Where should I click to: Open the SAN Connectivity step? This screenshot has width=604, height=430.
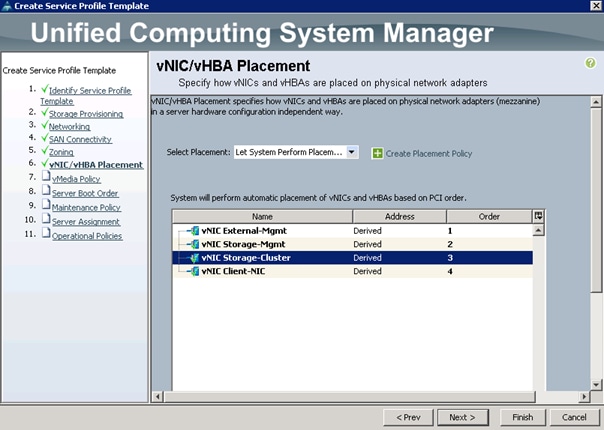[80, 139]
